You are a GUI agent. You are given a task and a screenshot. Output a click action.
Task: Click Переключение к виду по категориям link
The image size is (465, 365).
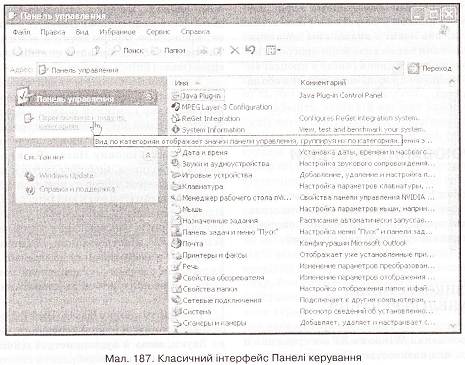[82, 122]
